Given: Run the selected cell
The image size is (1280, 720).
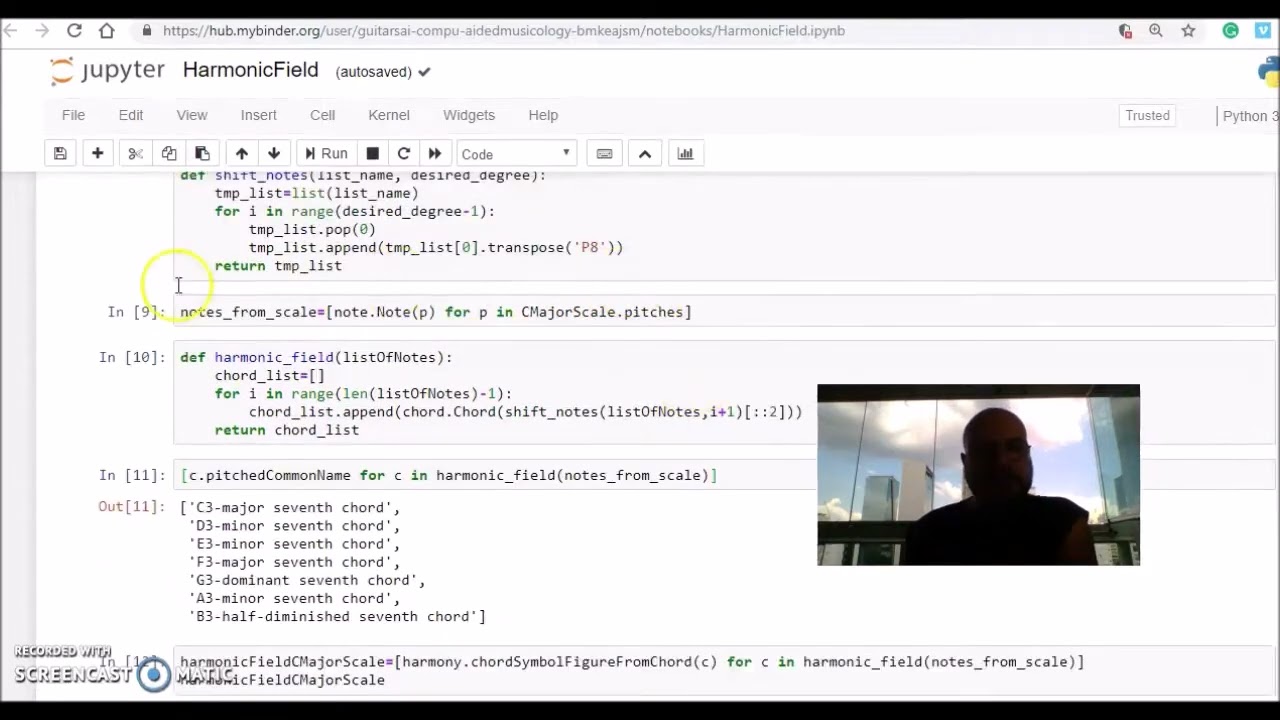Looking at the screenshot, I should coord(326,154).
